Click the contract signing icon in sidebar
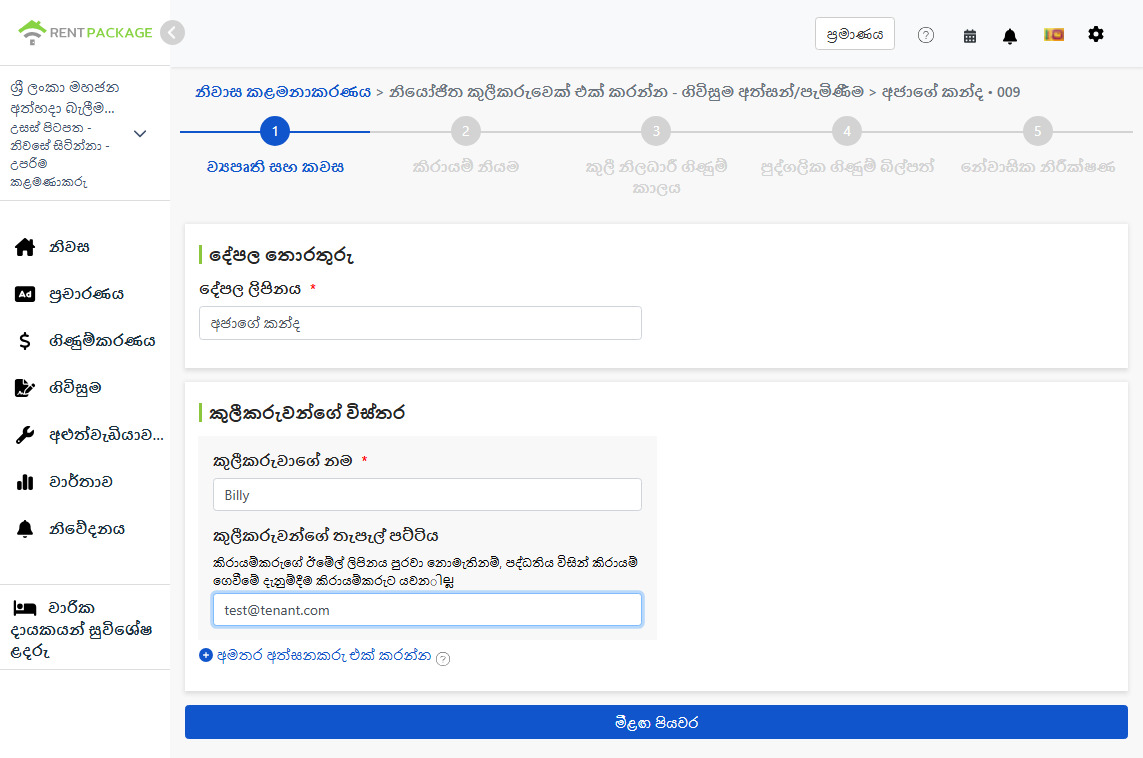The image size is (1143, 758). 25,388
